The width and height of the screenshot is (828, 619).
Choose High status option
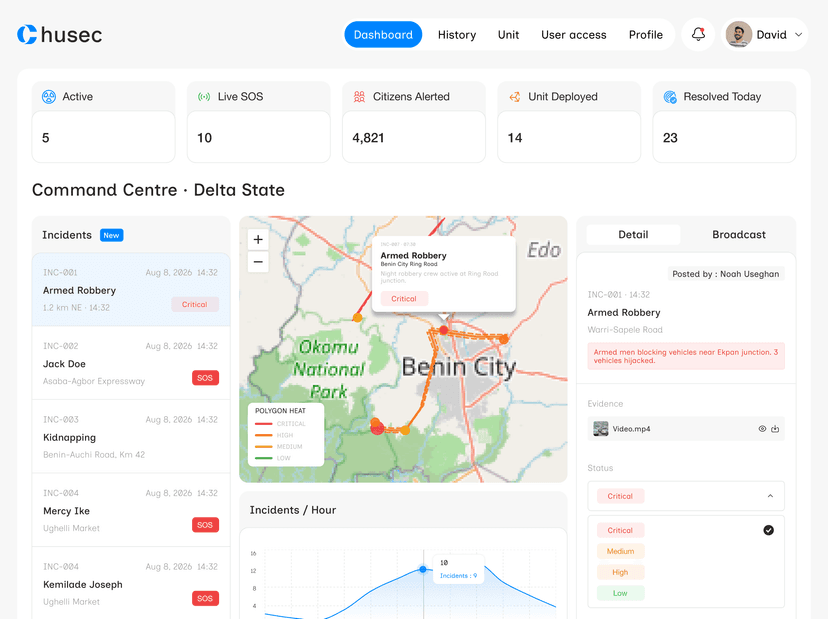coord(620,573)
